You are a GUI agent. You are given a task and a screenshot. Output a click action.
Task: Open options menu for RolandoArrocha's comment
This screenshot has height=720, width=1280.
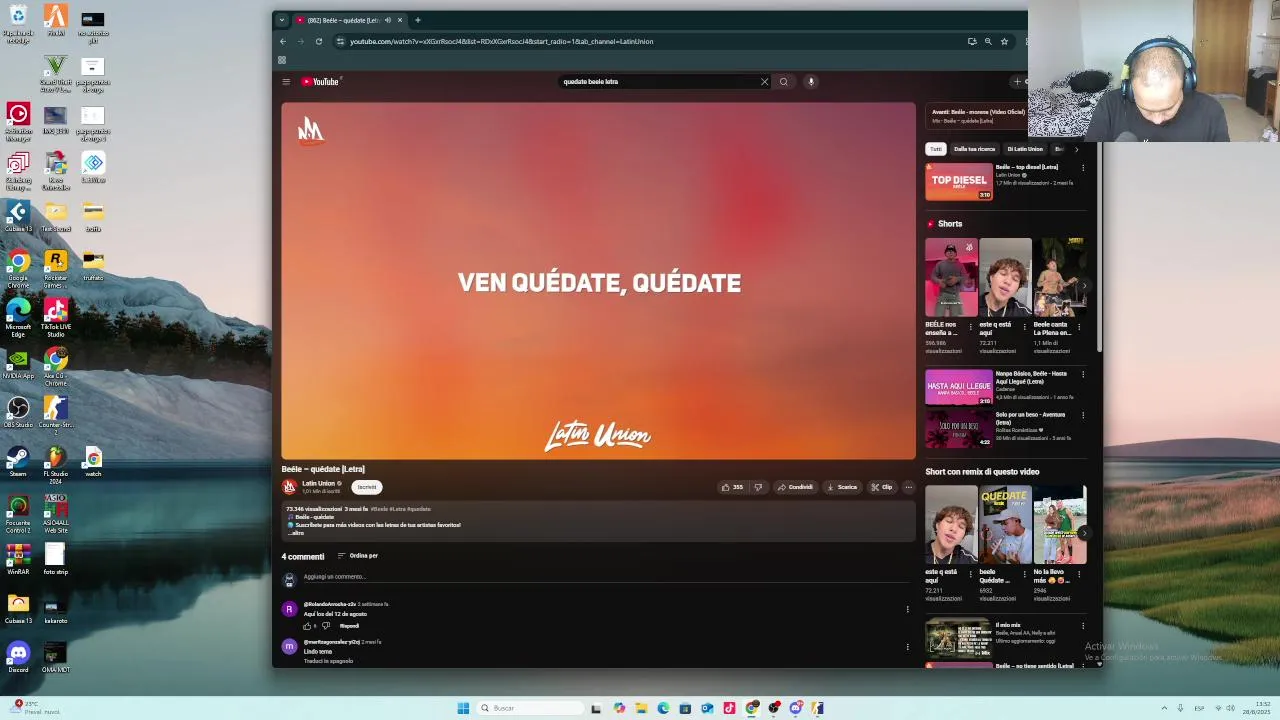(x=908, y=609)
